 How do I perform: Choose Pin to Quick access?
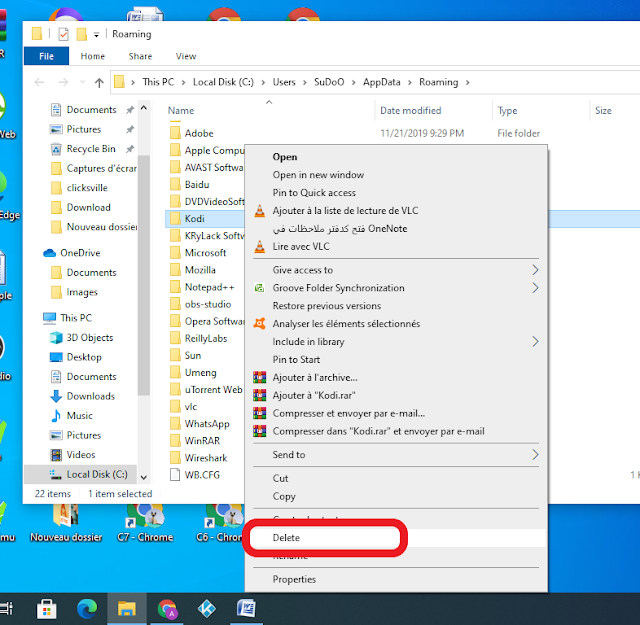(x=395, y=193)
